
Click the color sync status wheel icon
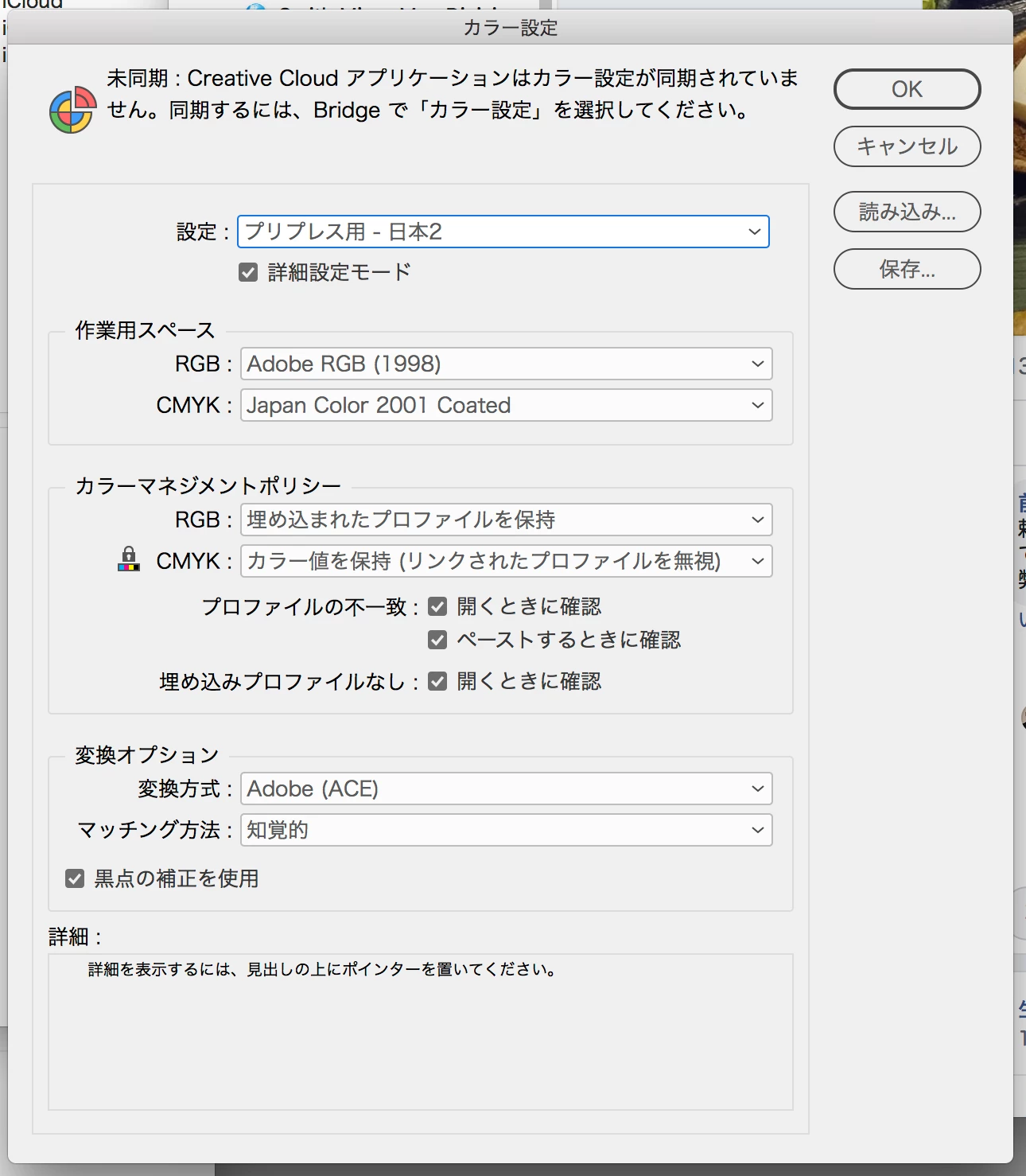[72, 110]
